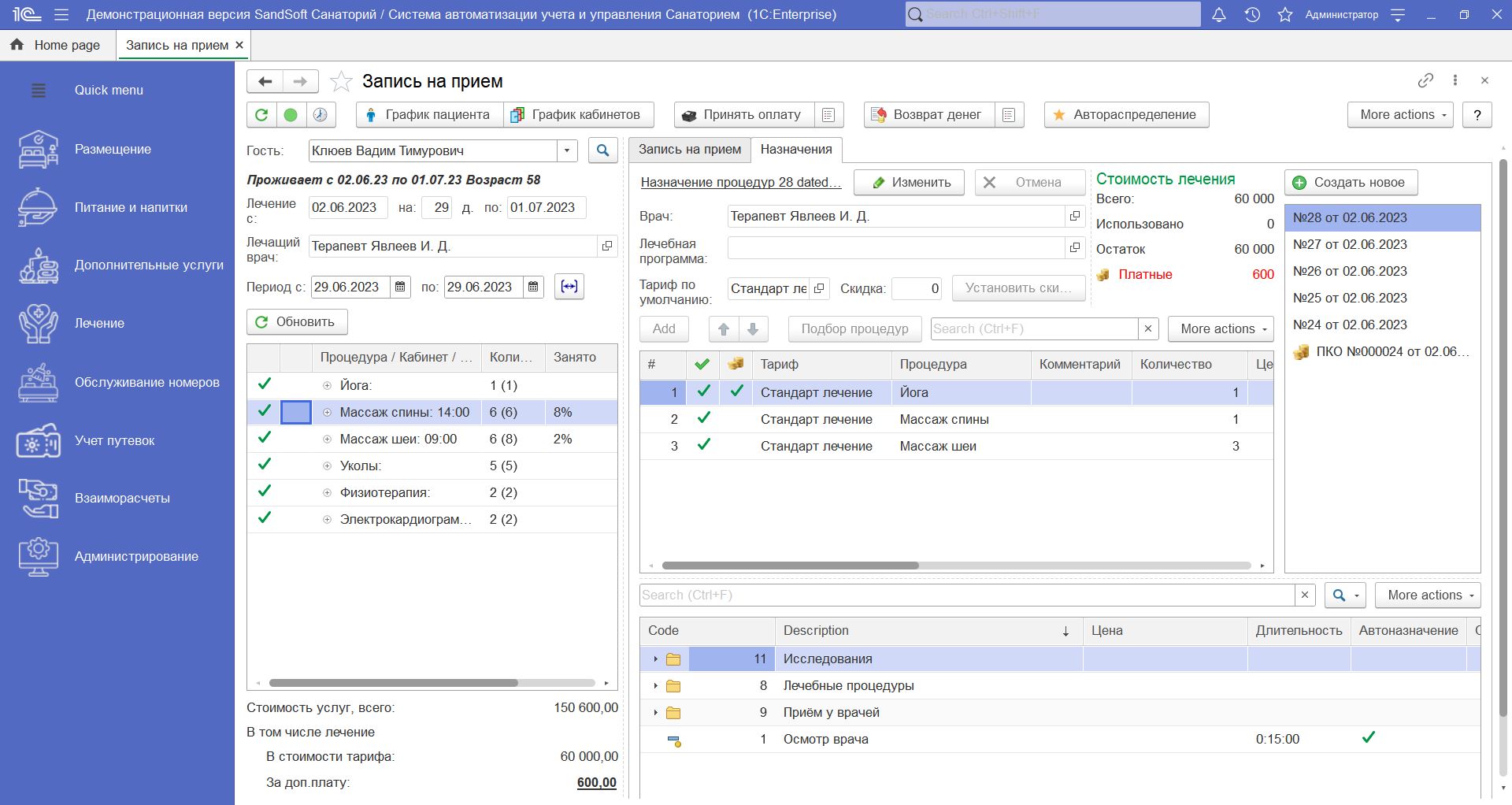Click the Автораспределение button

(1126, 115)
